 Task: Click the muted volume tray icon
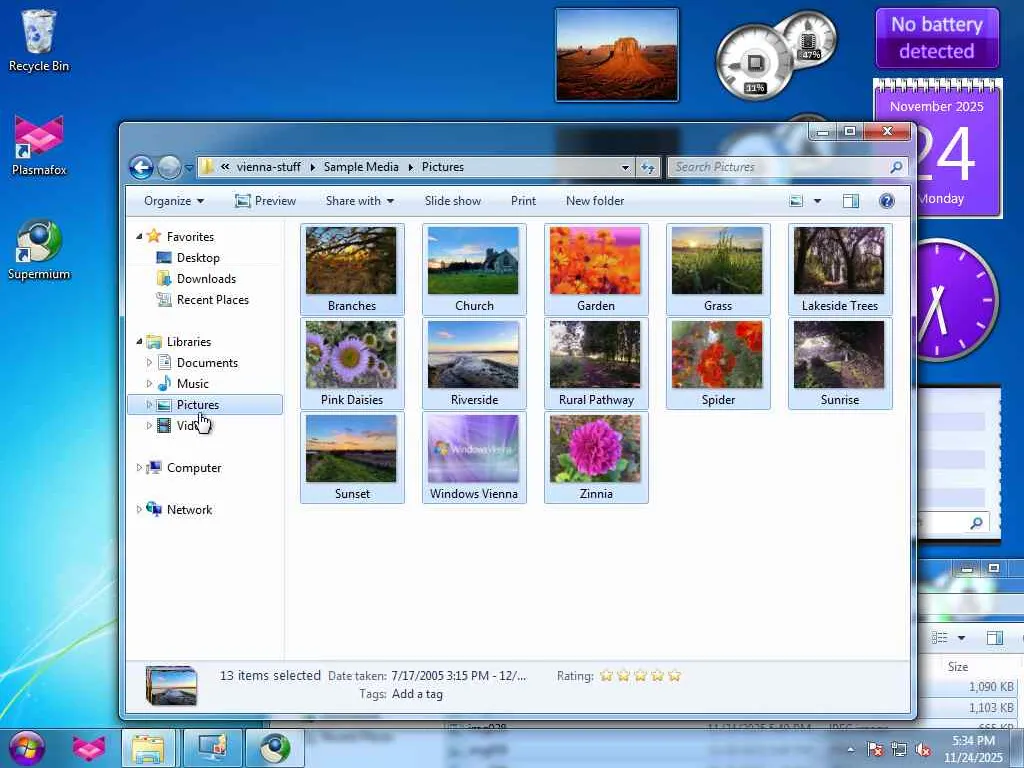click(923, 749)
